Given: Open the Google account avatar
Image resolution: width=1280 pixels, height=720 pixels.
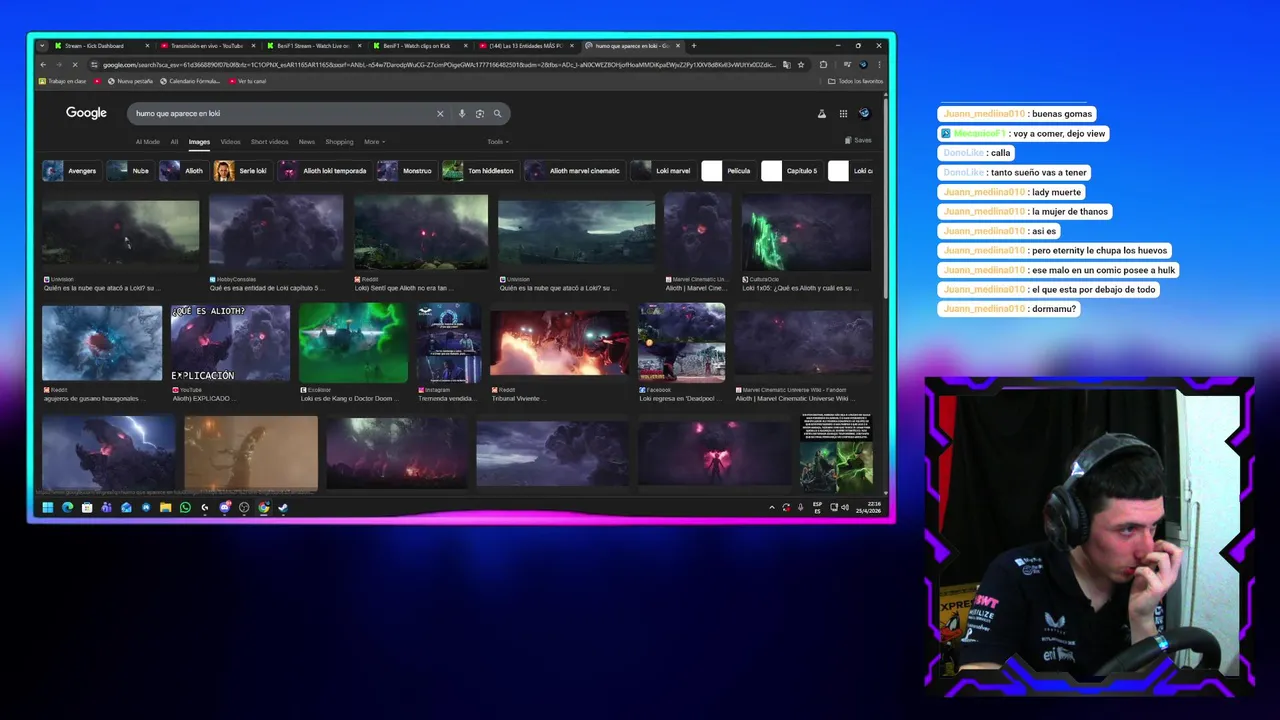Looking at the screenshot, I should [865, 114].
